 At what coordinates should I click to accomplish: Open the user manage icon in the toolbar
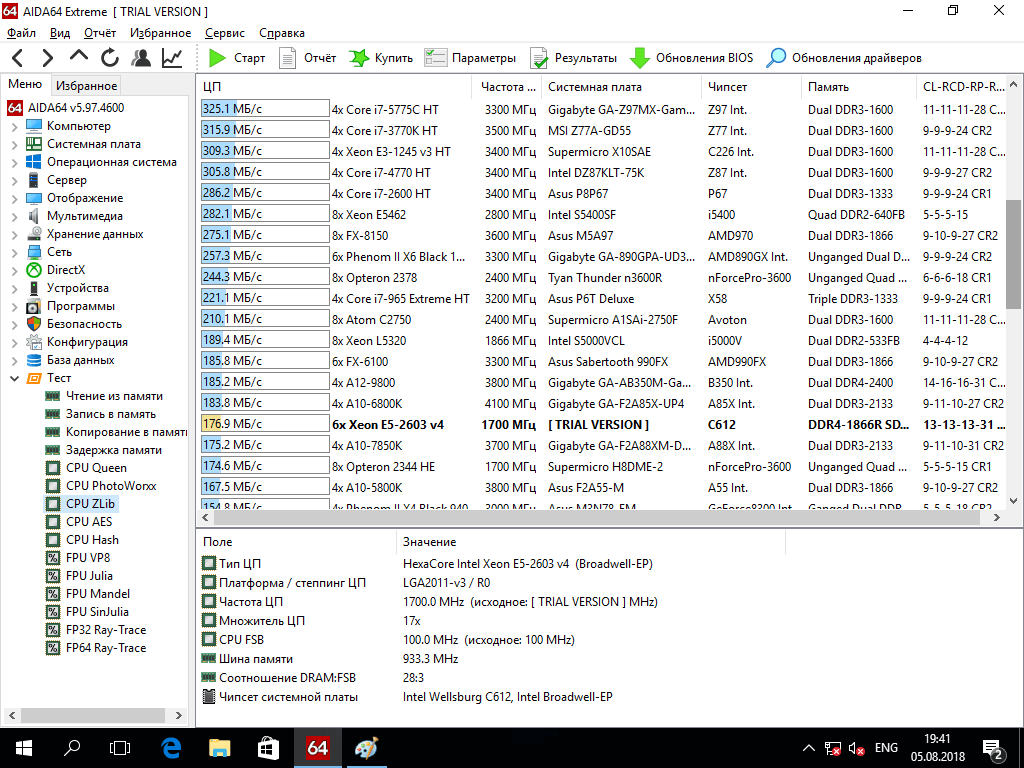pos(140,58)
